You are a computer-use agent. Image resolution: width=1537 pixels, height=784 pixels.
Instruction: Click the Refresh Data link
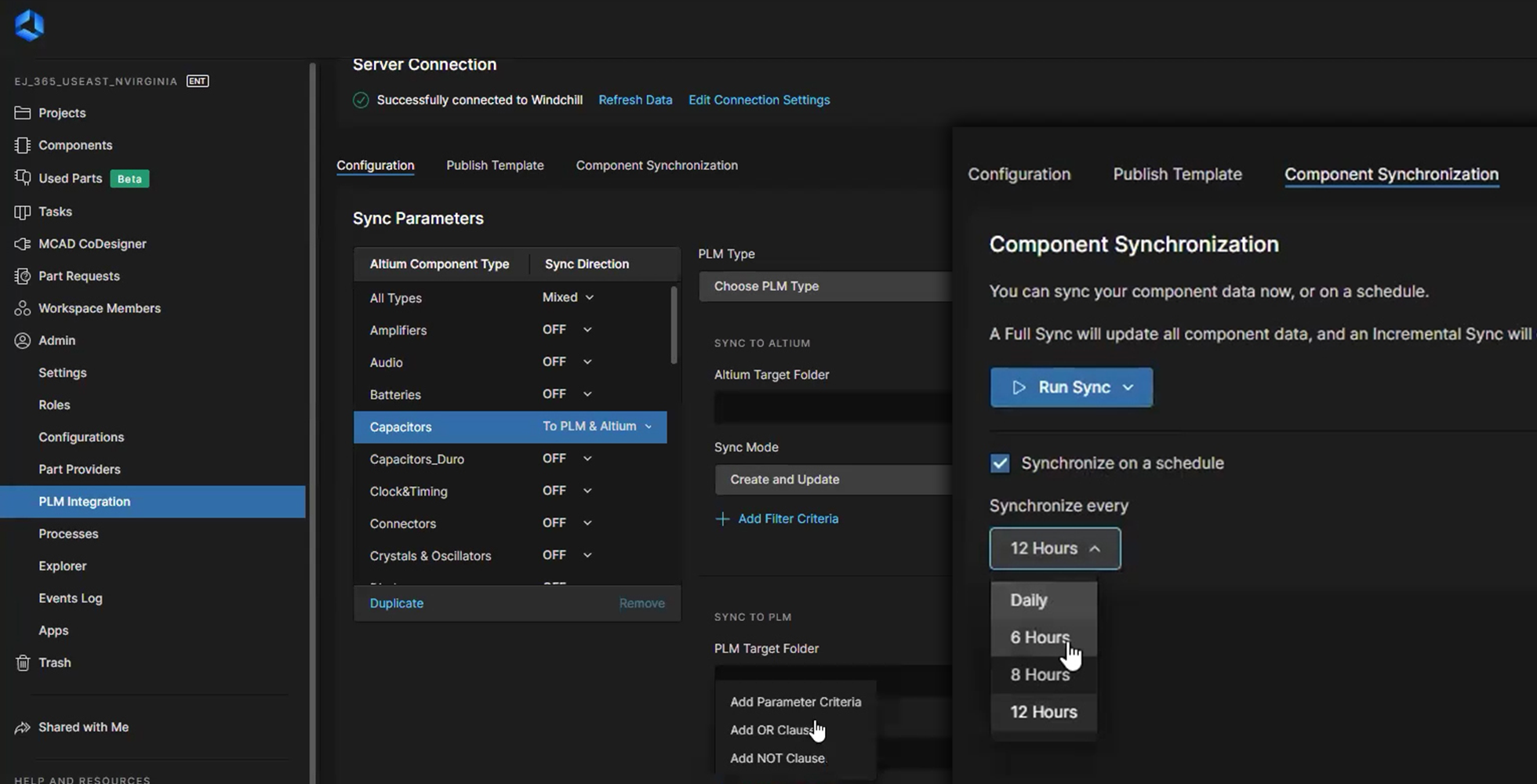[635, 100]
